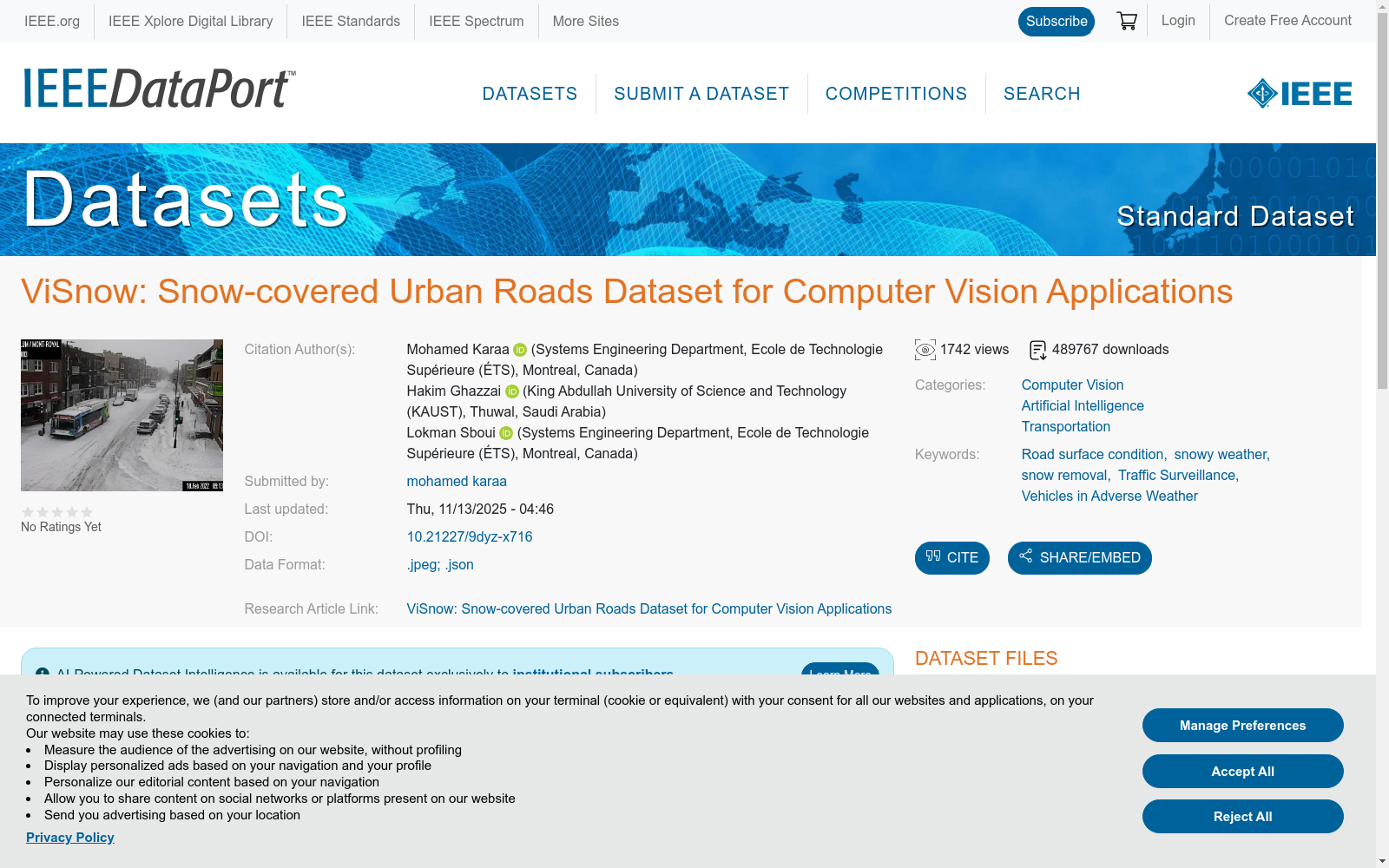Select keyword Road surface condition
This screenshot has width=1389, height=868.
[x=1093, y=454]
